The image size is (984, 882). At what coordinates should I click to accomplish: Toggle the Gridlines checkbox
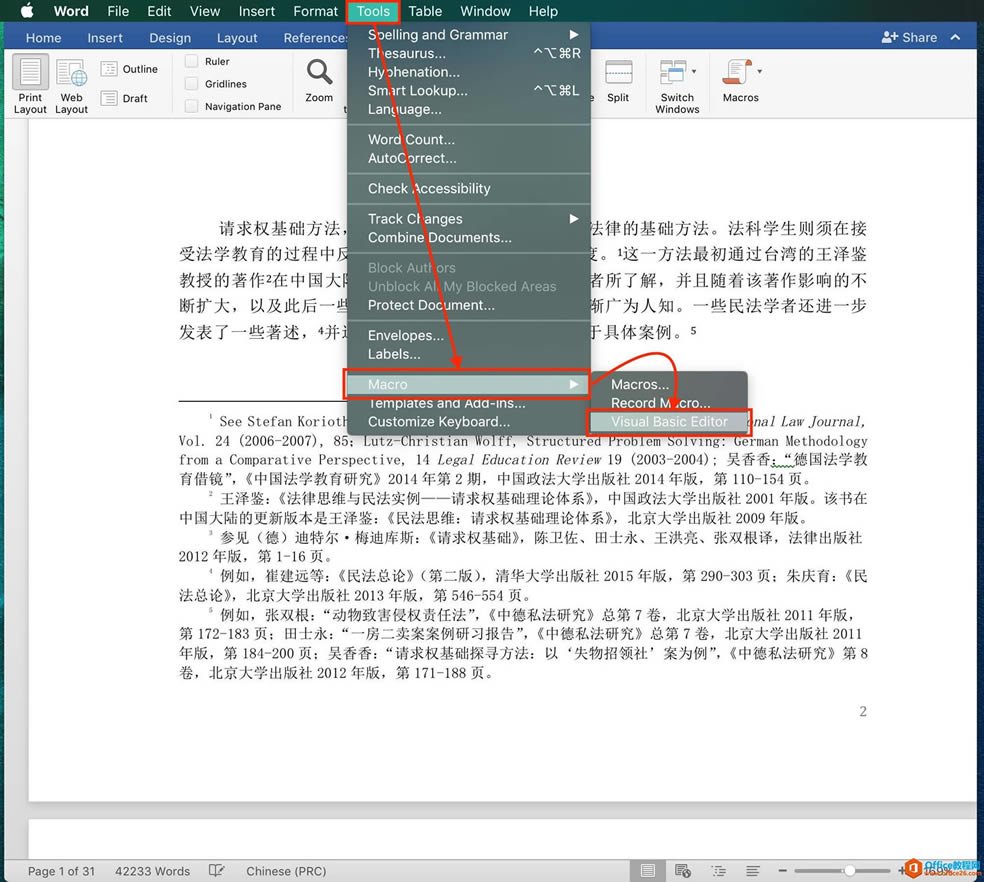(x=192, y=84)
